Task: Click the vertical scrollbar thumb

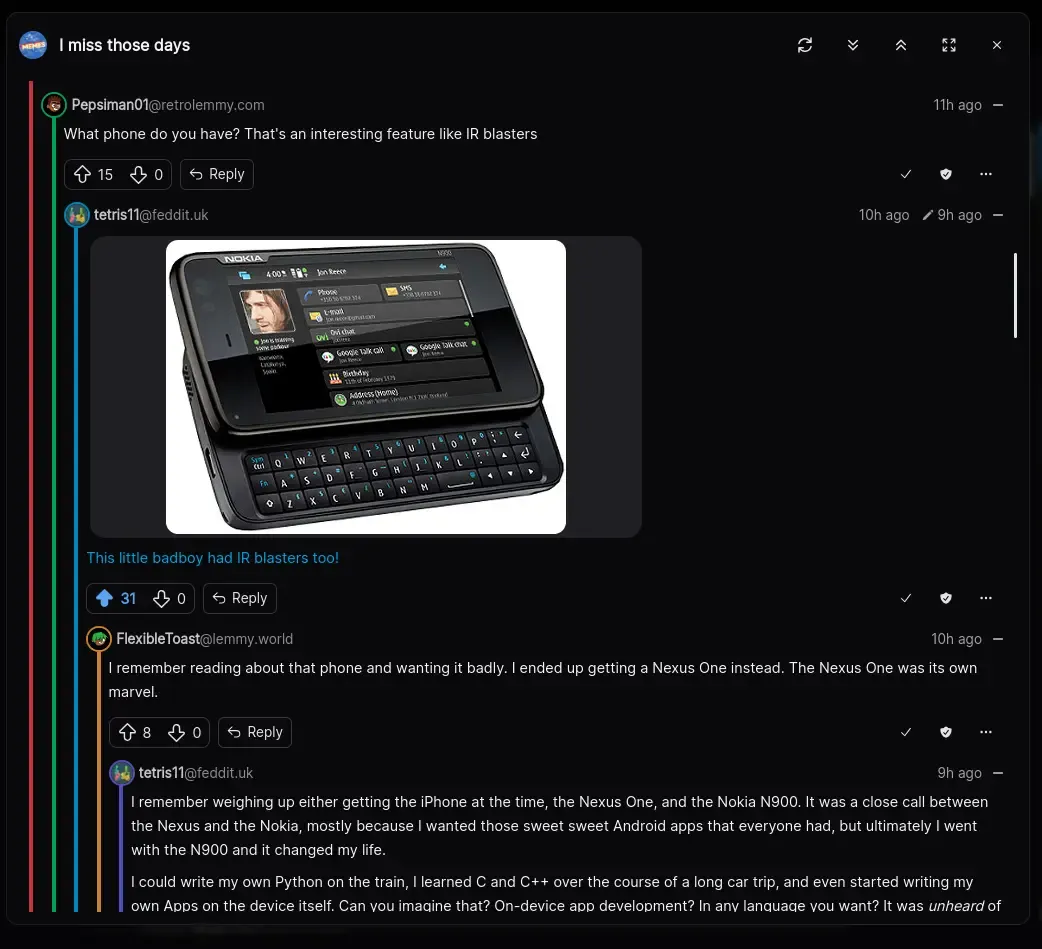Action: click(1015, 295)
